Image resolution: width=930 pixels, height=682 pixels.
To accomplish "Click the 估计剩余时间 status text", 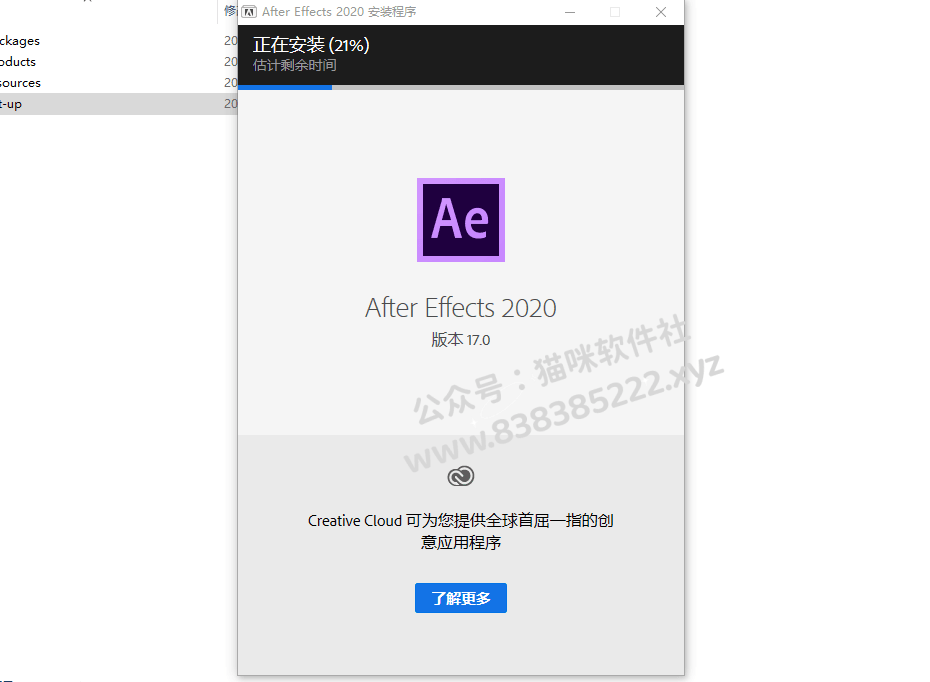I will [295, 65].
